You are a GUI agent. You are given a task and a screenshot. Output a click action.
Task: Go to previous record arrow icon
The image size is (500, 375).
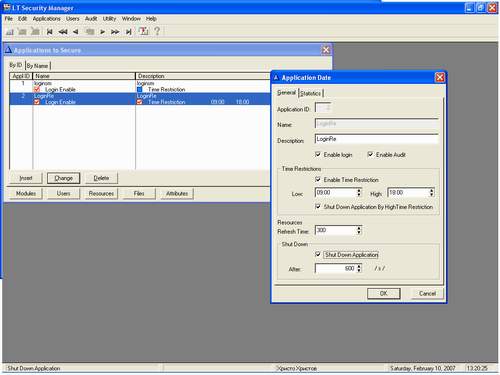click(x=76, y=32)
